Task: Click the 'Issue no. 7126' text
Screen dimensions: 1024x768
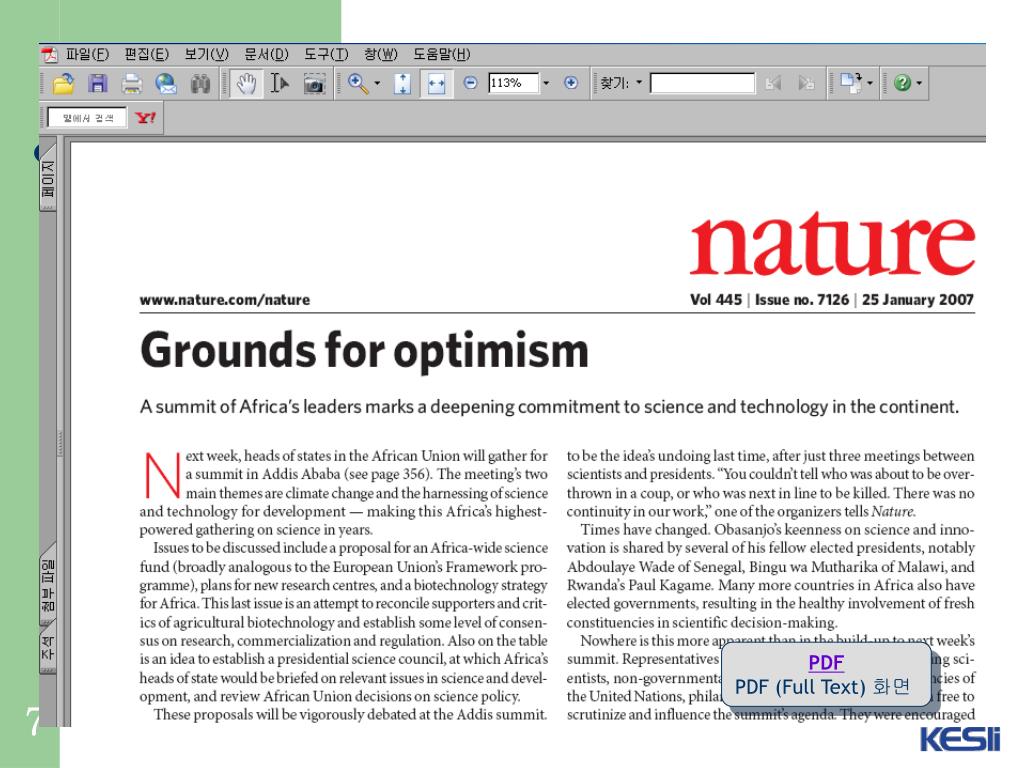Action: 802,300
